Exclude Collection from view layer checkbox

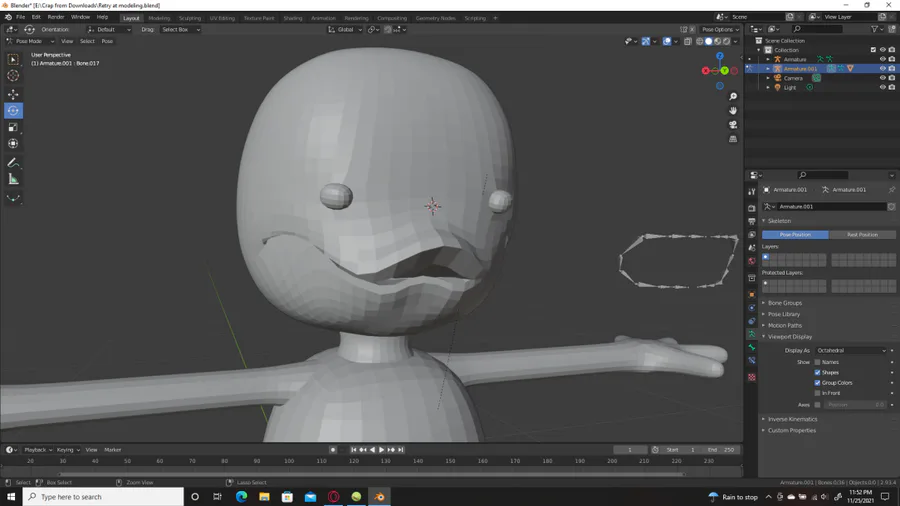874,50
